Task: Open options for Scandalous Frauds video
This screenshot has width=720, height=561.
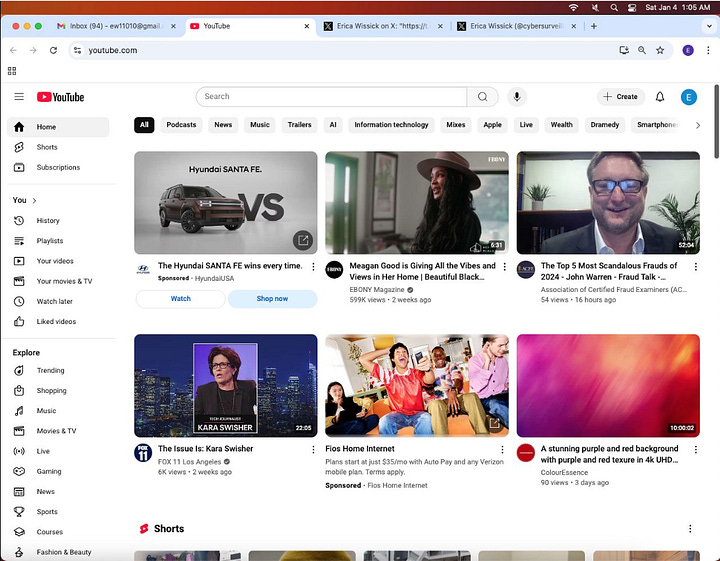Action: [696, 267]
